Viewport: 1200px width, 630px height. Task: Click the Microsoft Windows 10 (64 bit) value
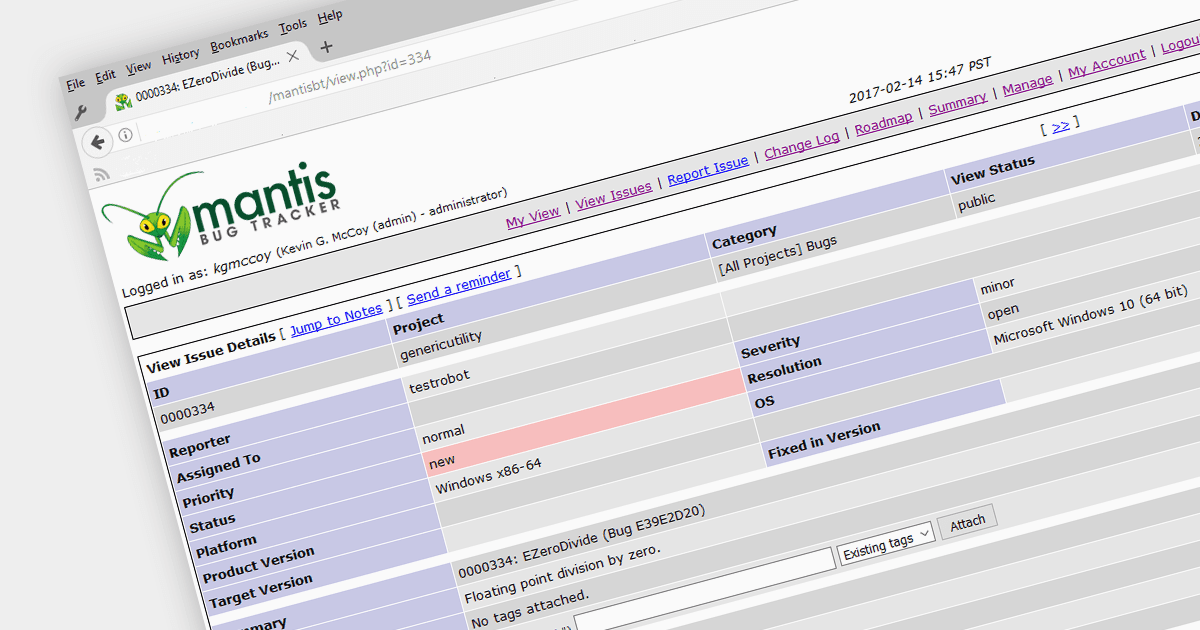(1090, 314)
